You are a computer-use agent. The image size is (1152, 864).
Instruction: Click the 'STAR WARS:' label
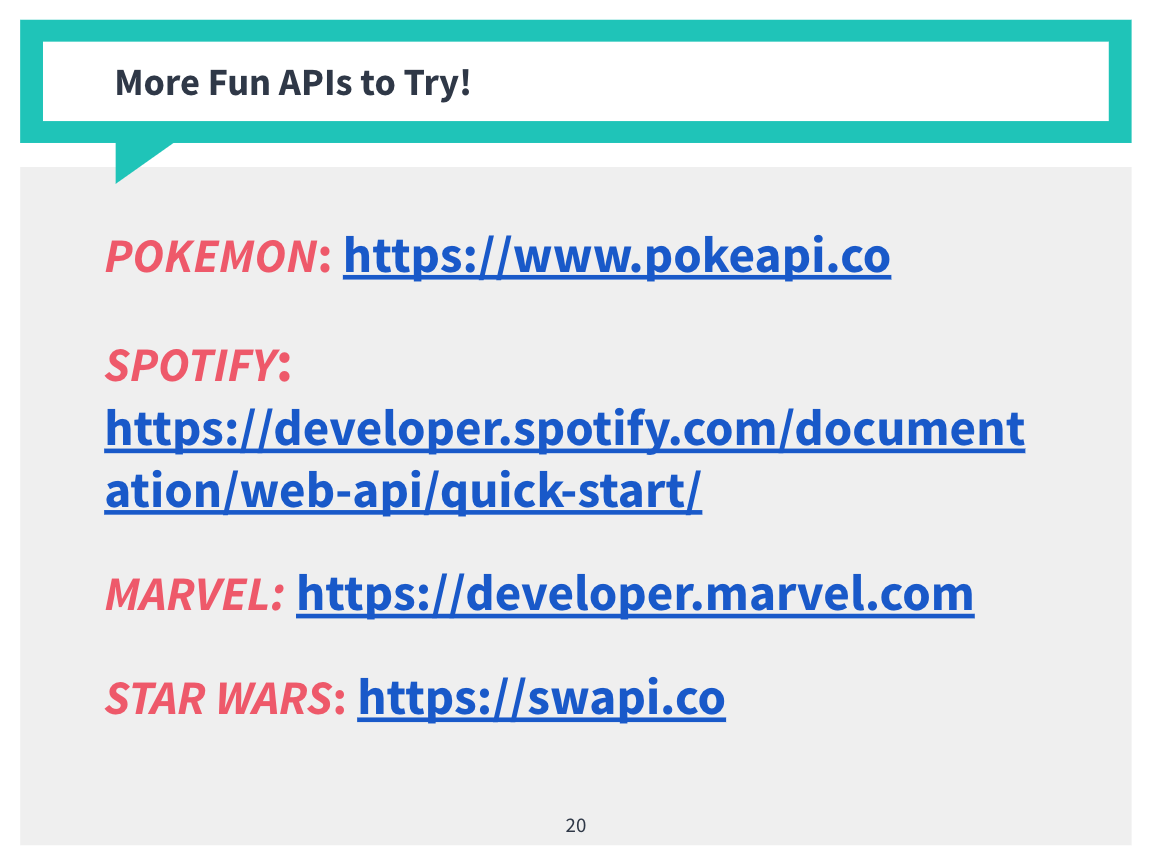[226, 698]
